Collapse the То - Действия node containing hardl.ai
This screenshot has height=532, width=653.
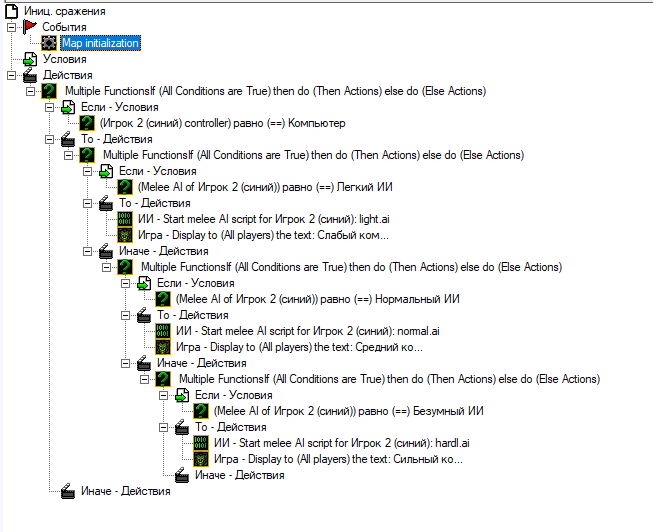[x=163, y=427]
